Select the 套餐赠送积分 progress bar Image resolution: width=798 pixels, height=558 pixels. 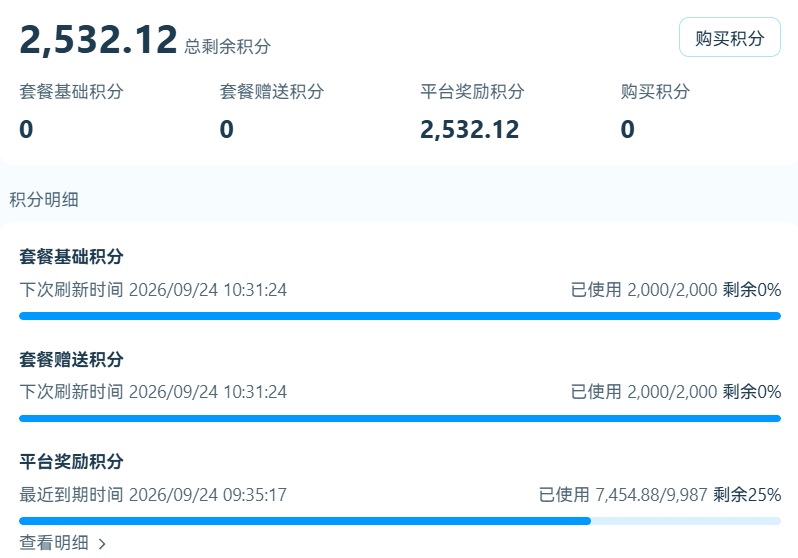[400, 418]
